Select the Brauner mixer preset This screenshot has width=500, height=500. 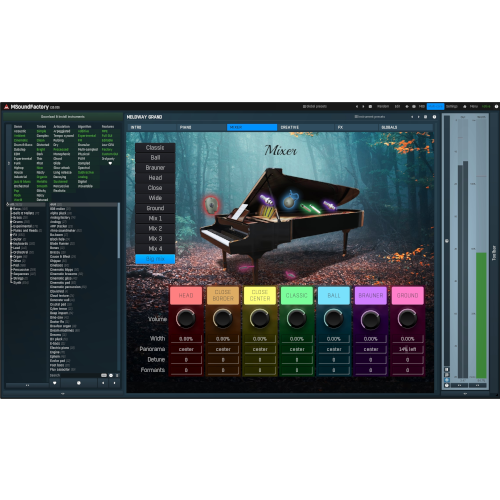click(155, 168)
